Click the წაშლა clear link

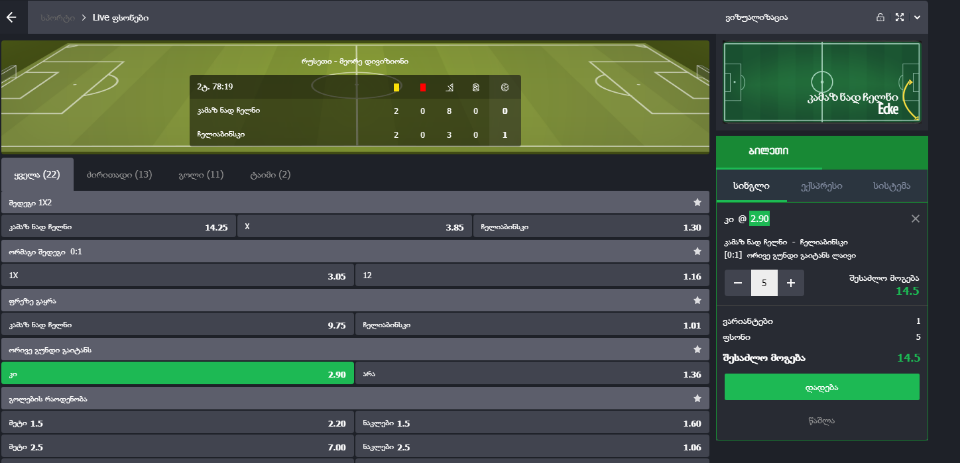point(822,421)
